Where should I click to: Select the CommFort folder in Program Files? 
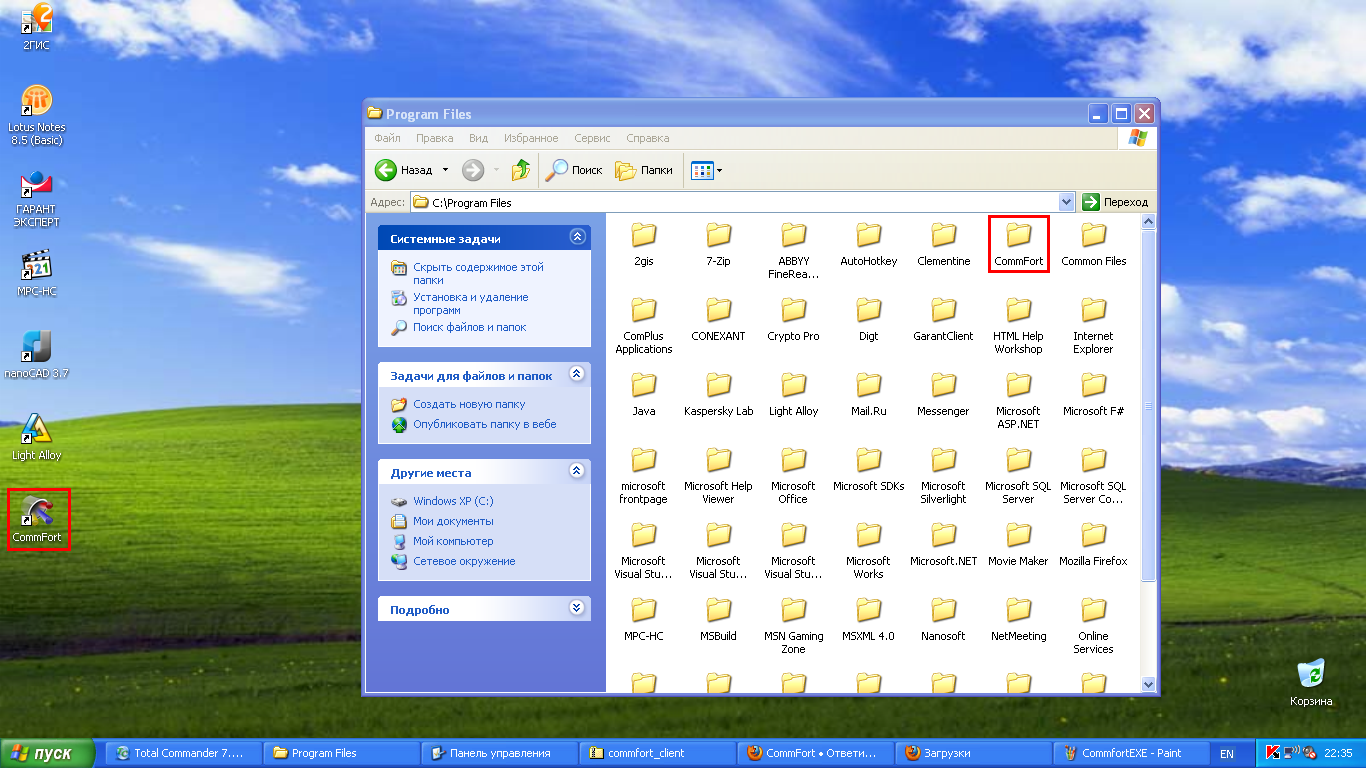(1018, 237)
